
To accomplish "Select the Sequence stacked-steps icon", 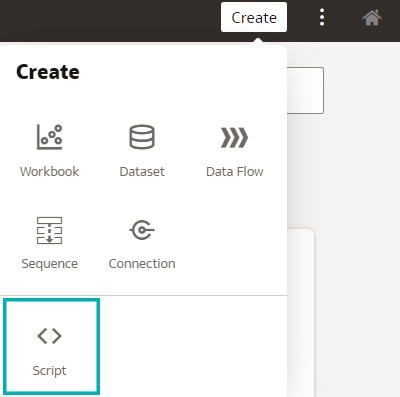I will (x=49, y=230).
